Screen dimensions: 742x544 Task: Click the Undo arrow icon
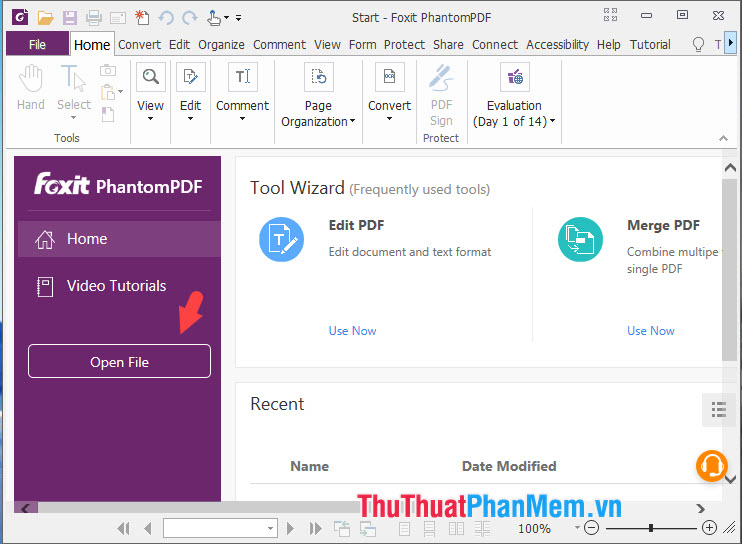coord(166,18)
